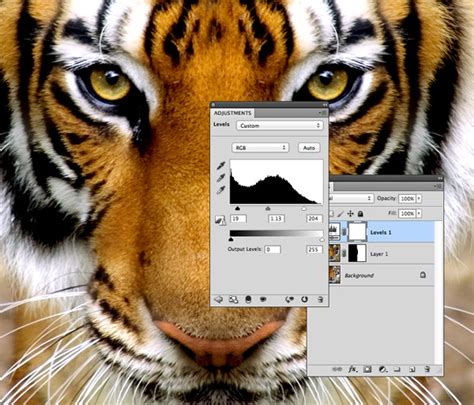Image resolution: width=474 pixels, height=405 pixels.
Task: Select Levels 1 layer mask thumbnail
Action: [x=357, y=232]
